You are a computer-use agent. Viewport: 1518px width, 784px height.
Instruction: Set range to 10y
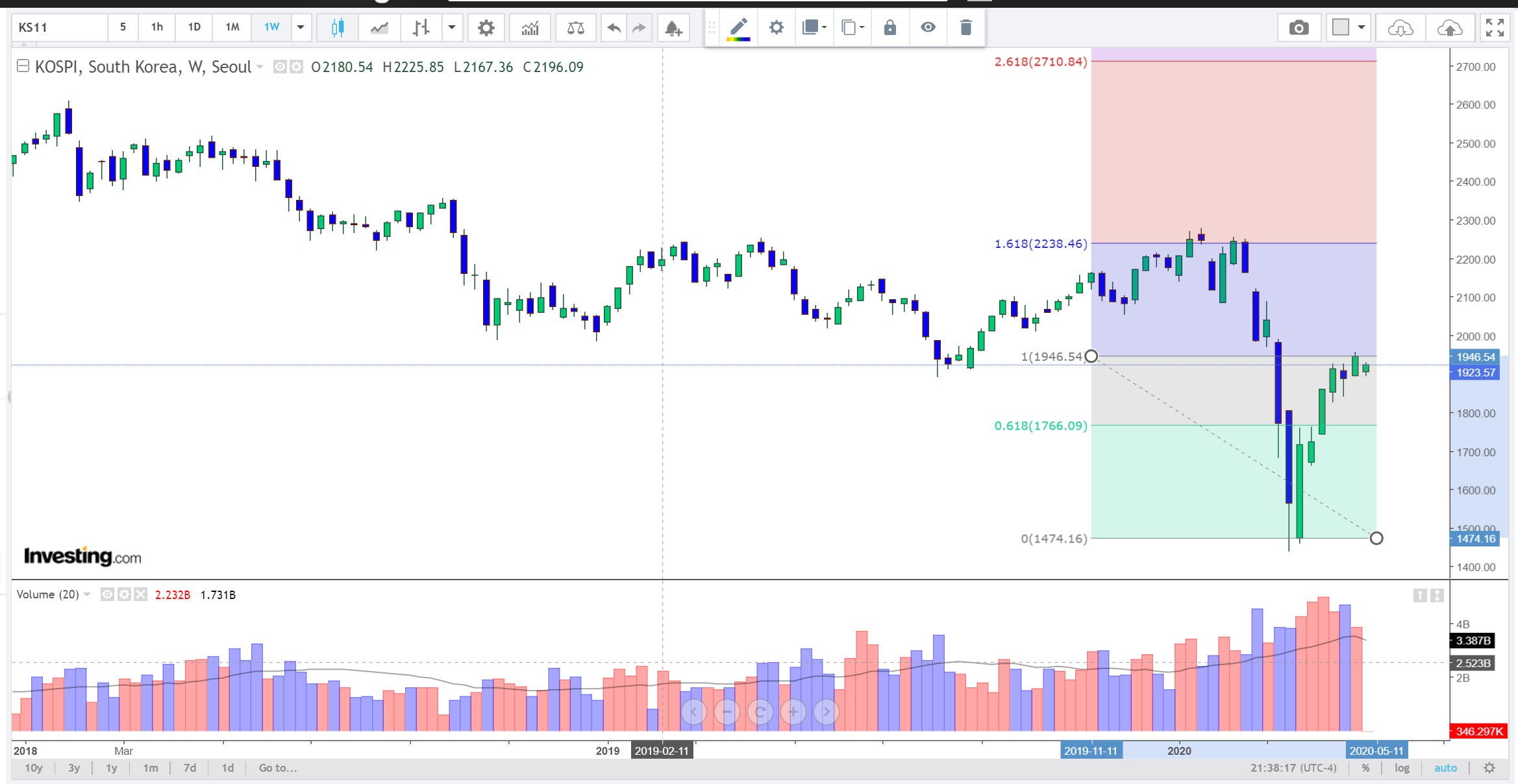tap(34, 768)
